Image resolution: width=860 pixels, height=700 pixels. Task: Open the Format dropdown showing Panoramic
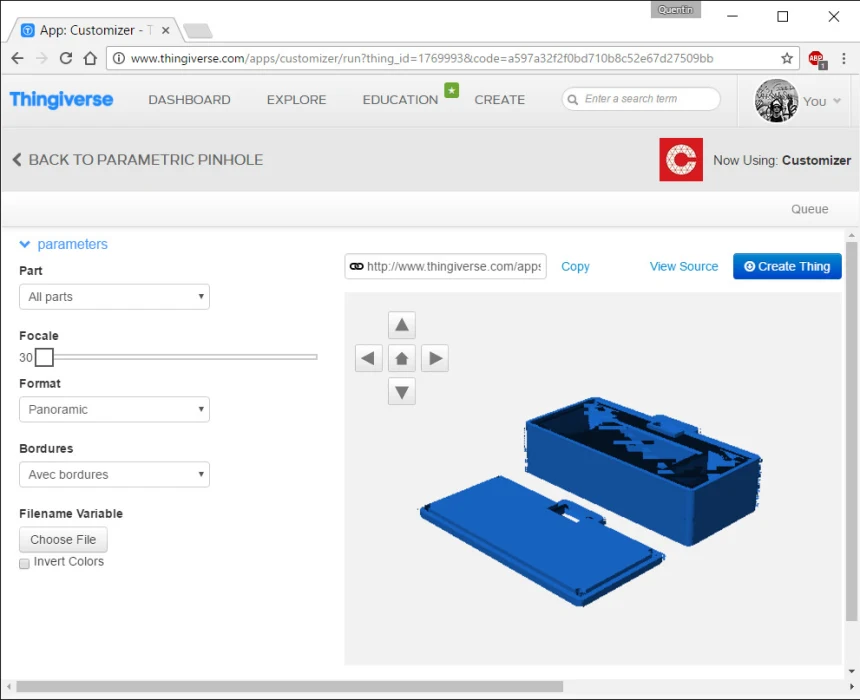coord(113,409)
